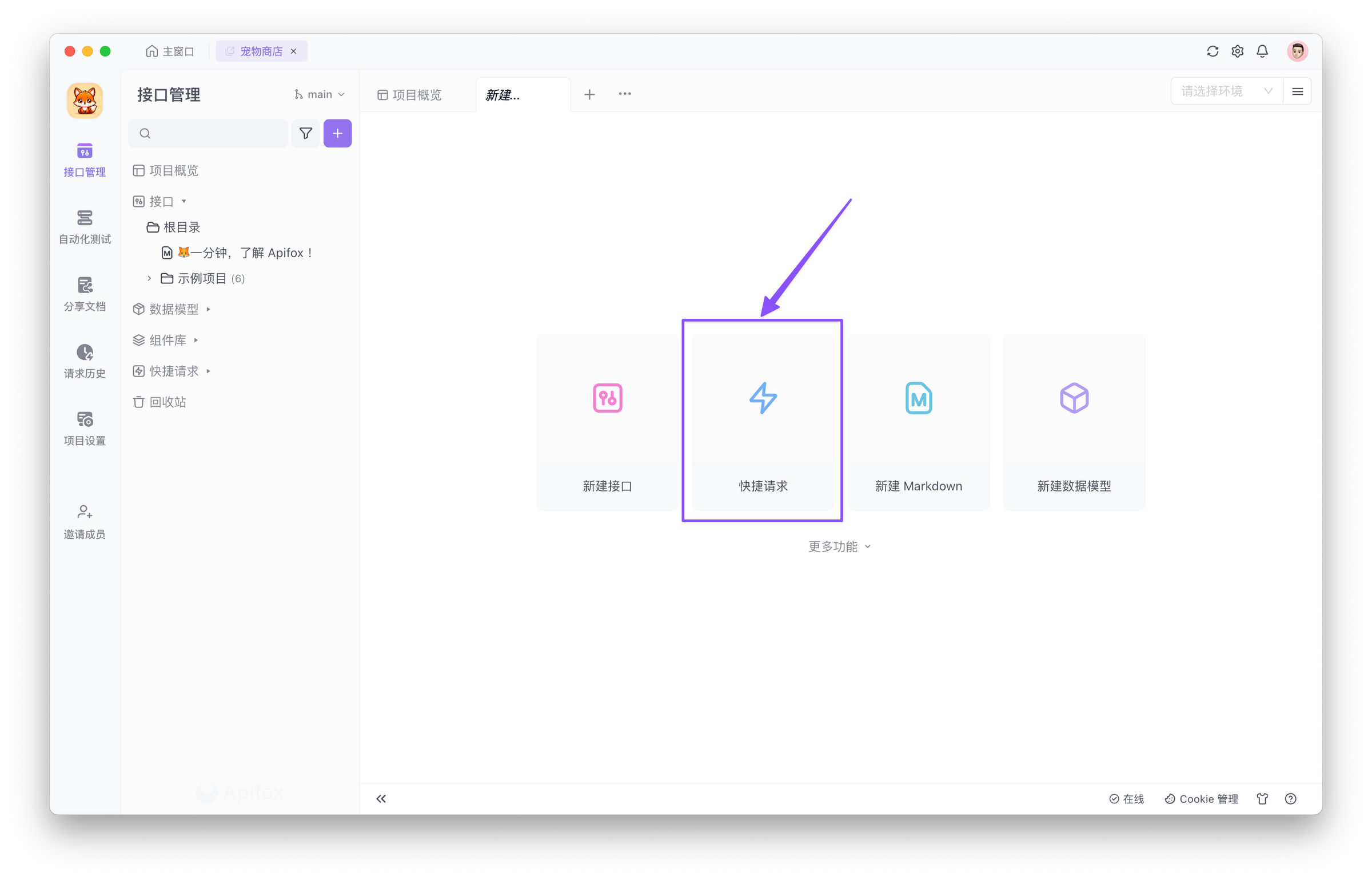Click the 快捷请求 lightning card
Screen dimensions: 1372x880
(x=763, y=422)
